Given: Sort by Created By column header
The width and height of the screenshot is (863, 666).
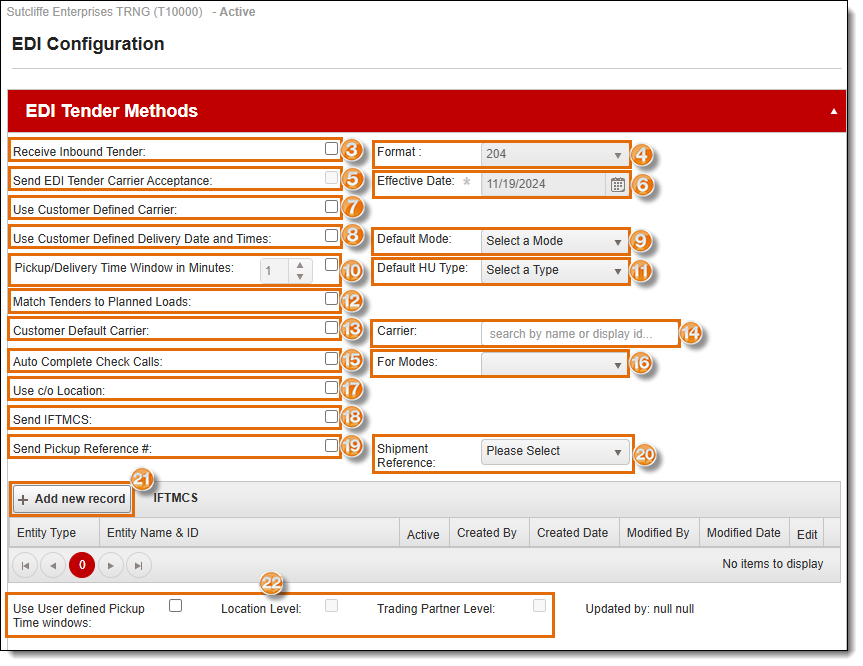Looking at the screenshot, I should pyautogui.click(x=487, y=533).
